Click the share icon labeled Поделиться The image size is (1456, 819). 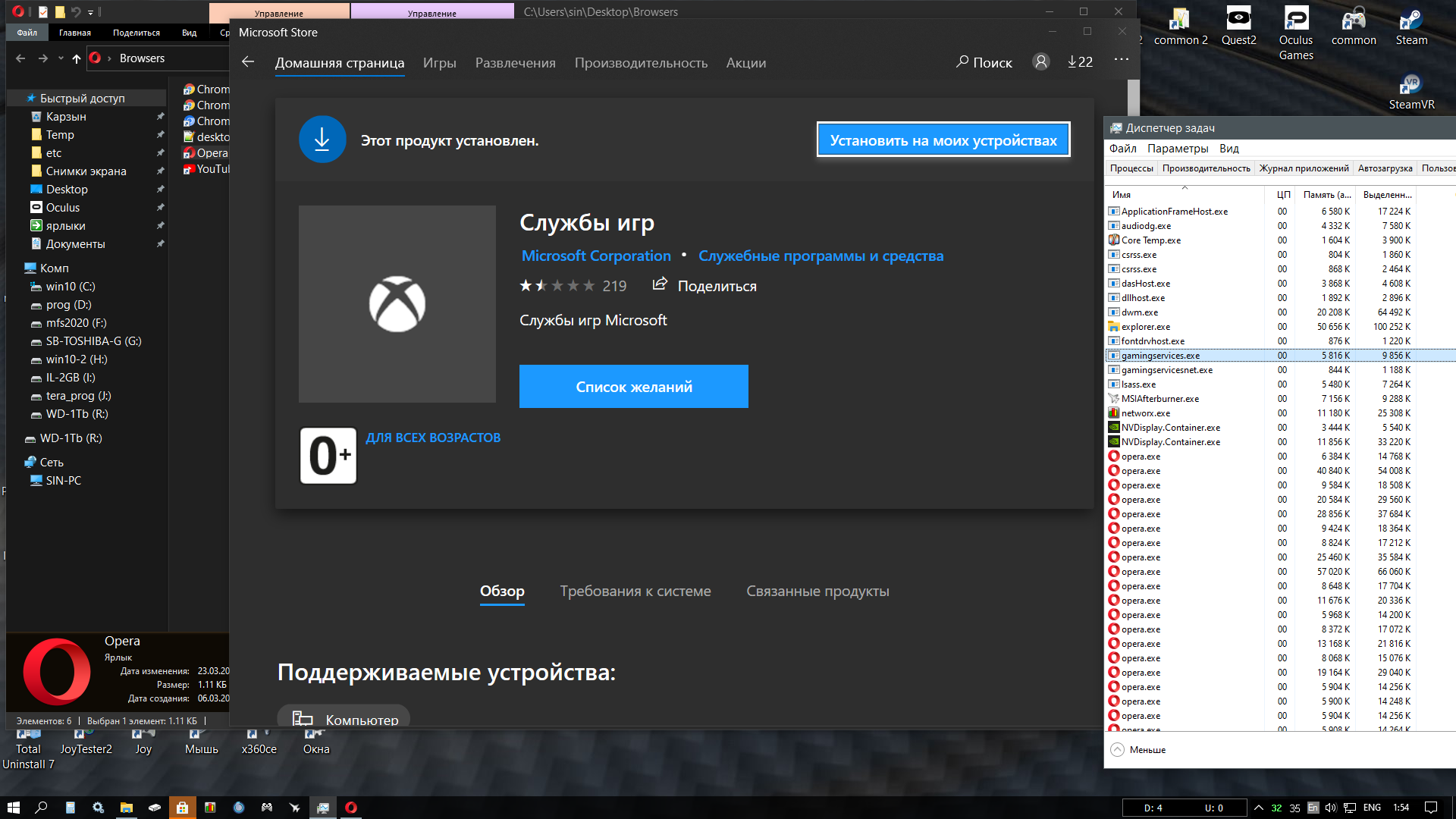pos(660,284)
